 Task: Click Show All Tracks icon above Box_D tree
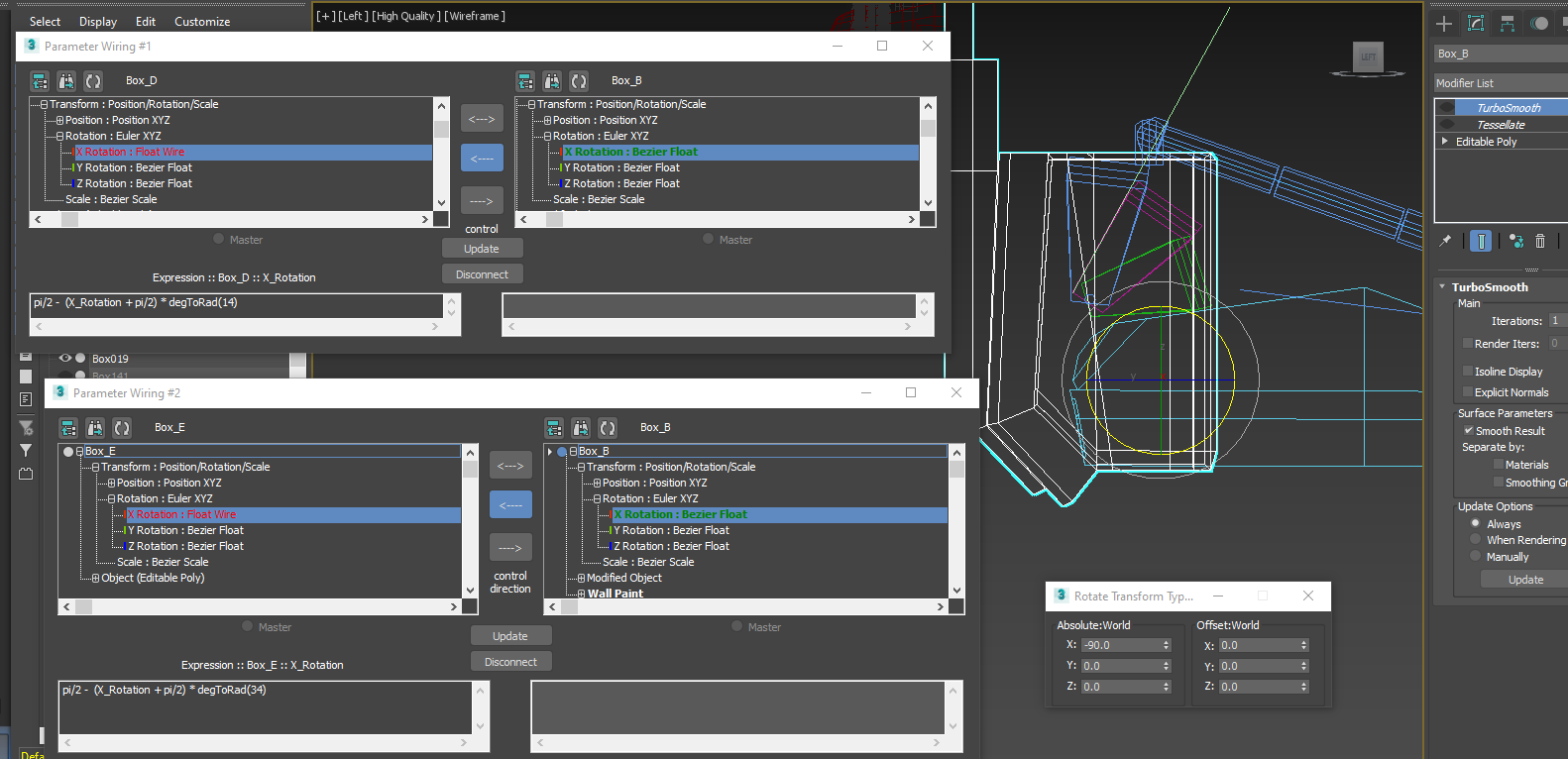point(40,81)
